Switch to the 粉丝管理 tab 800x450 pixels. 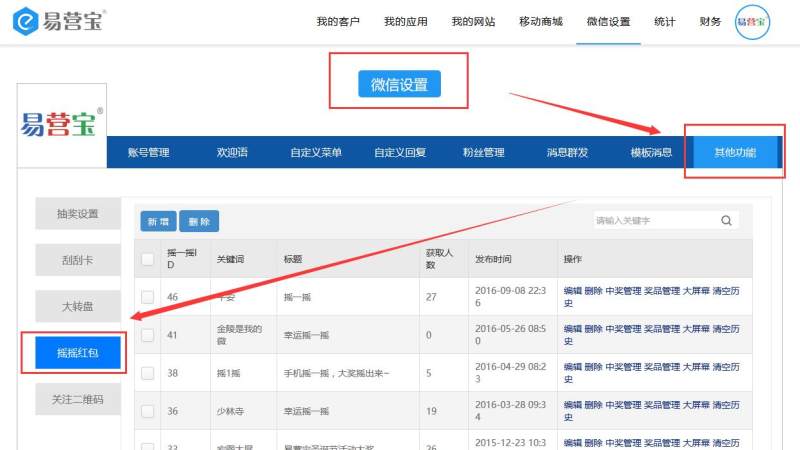coord(484,152)
